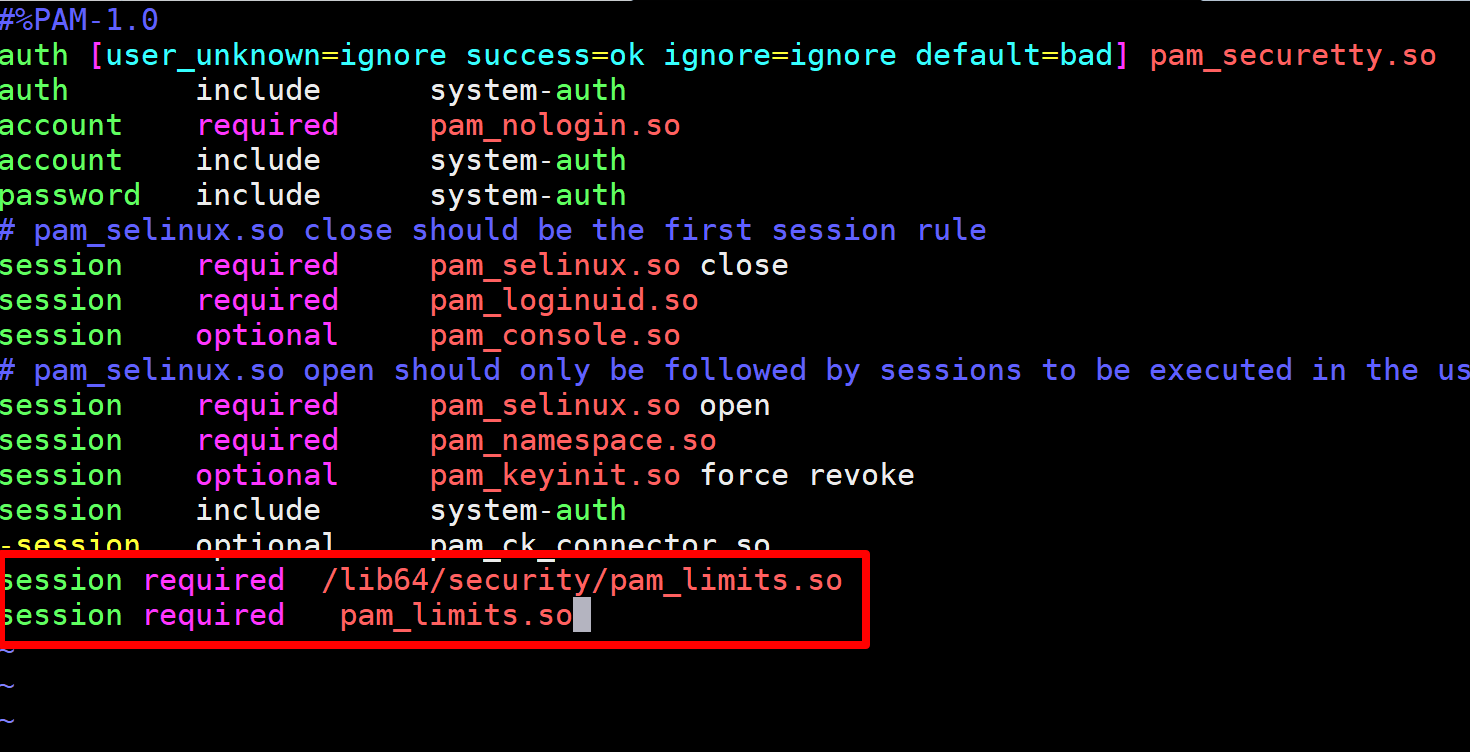This screenshot has height=752, width=1470.
Task: Click the pam_ck_connector.so module name
Action: (x=600, y=544)
